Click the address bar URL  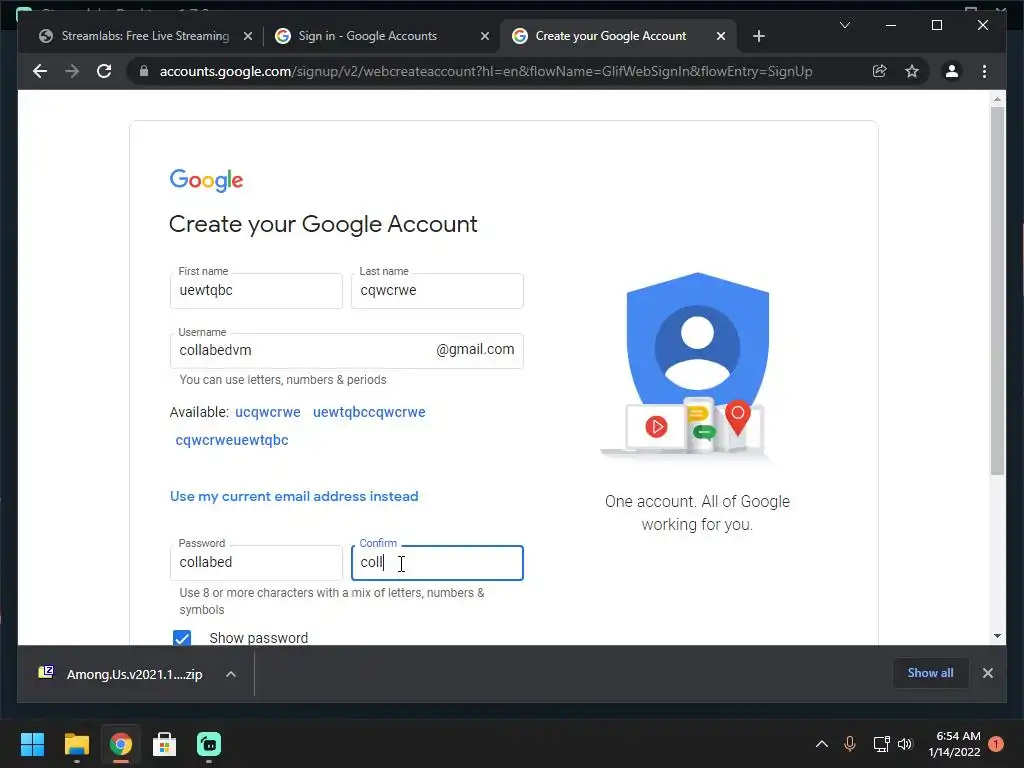click(x=486, y=71)
